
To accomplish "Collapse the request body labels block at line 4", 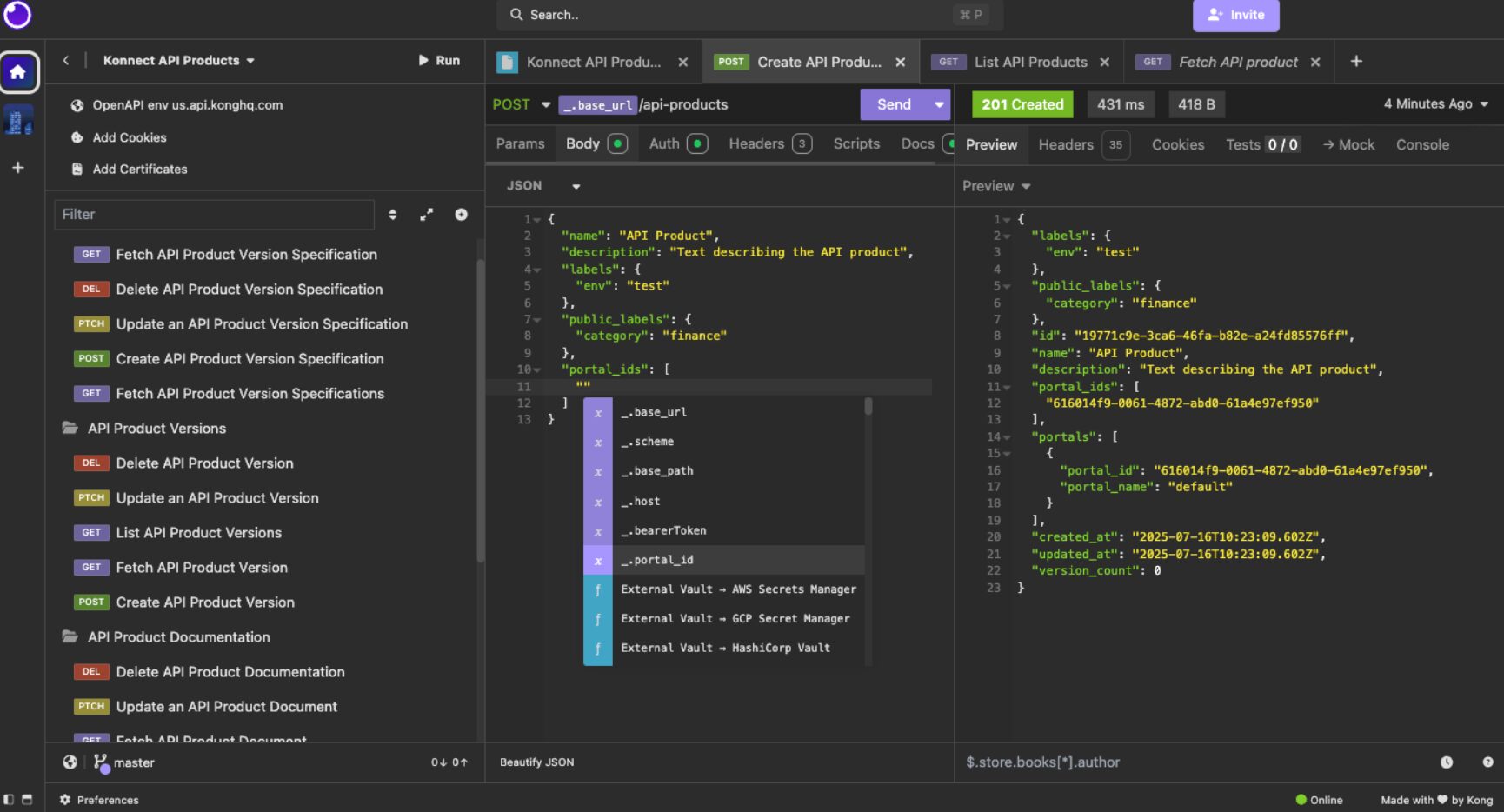I will (538, 270).
